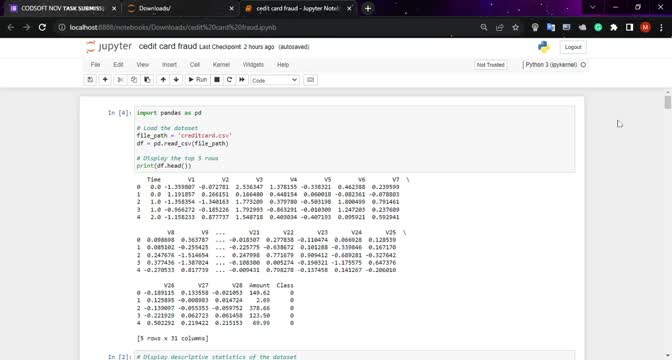Screen dimensions: 672x360
Task: Click the Run button
Action: tap(198, 80)
